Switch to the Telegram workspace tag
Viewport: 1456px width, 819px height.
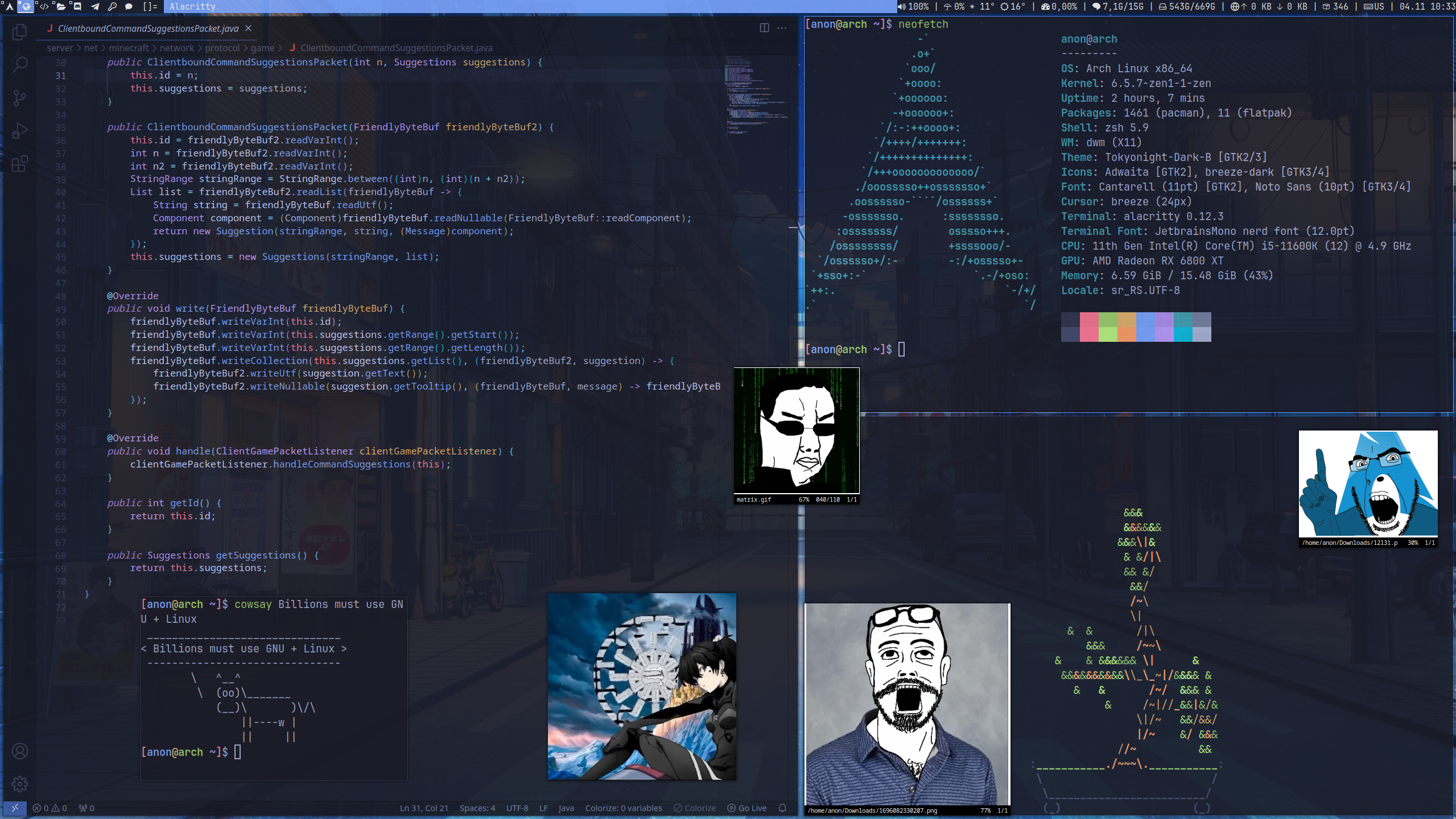coord(95,6)
